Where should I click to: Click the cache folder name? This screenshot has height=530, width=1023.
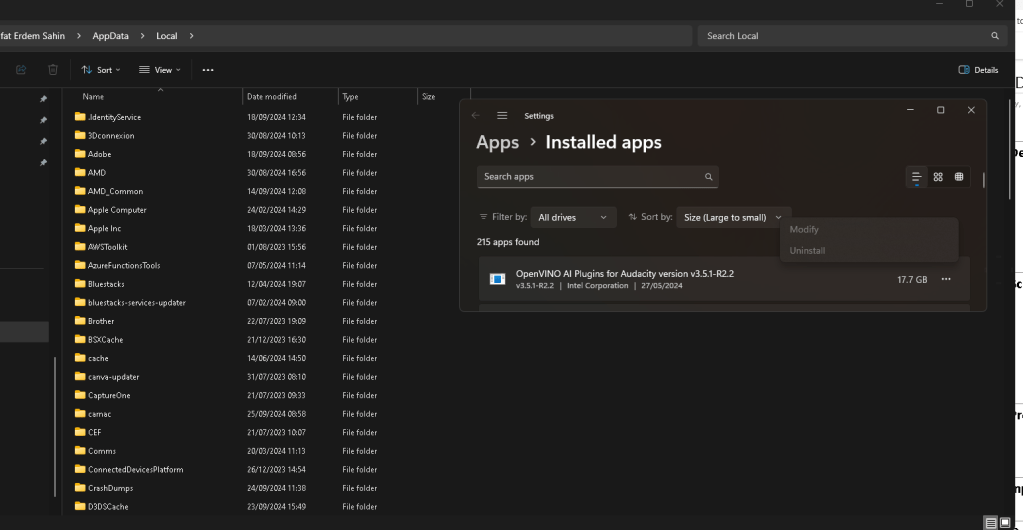(x=98, y=358)
